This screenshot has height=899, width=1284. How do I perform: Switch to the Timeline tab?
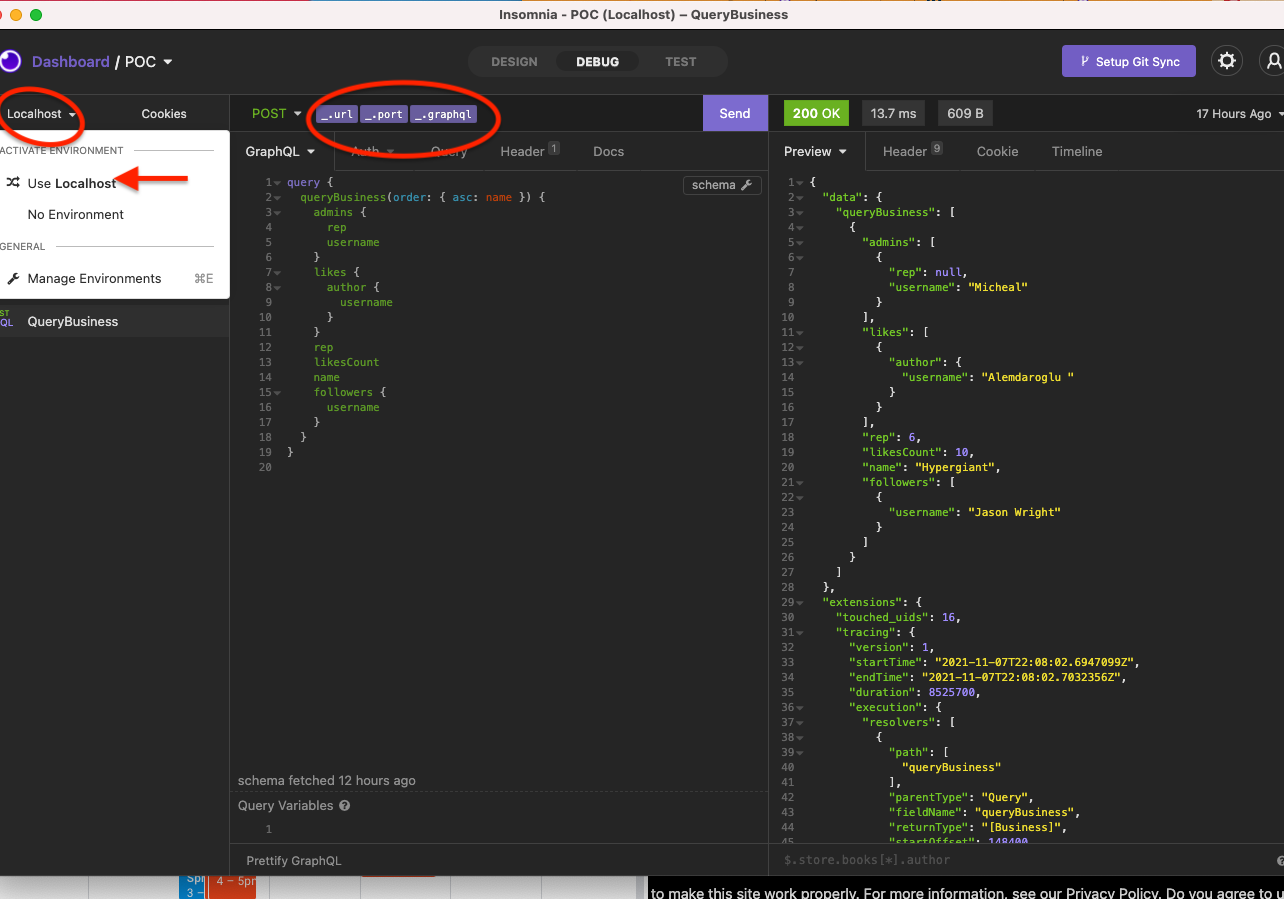tap(1076, 151)
